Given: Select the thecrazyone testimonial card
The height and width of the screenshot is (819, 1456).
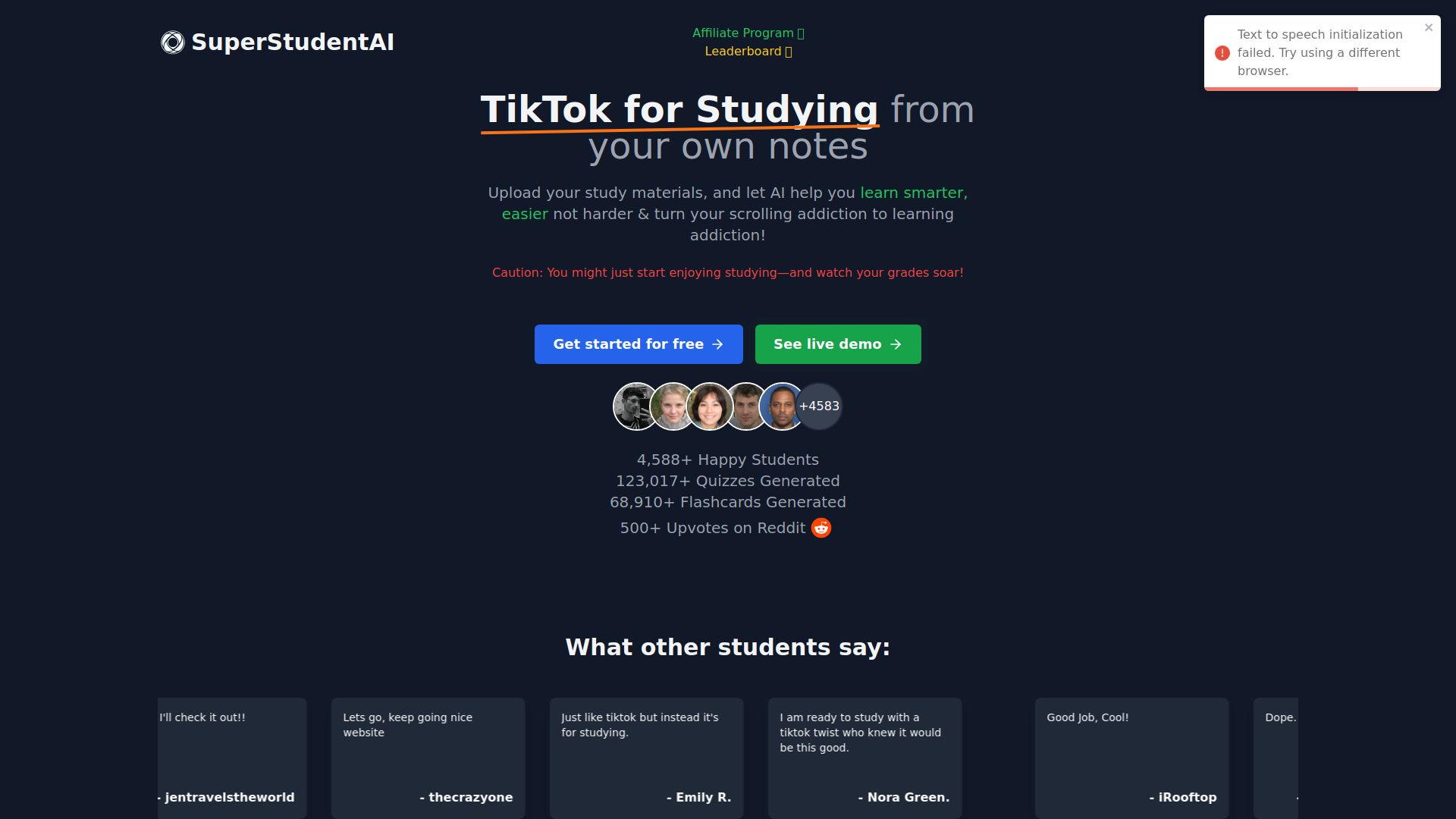Looking at the screenshot, I should pos(428,757).
